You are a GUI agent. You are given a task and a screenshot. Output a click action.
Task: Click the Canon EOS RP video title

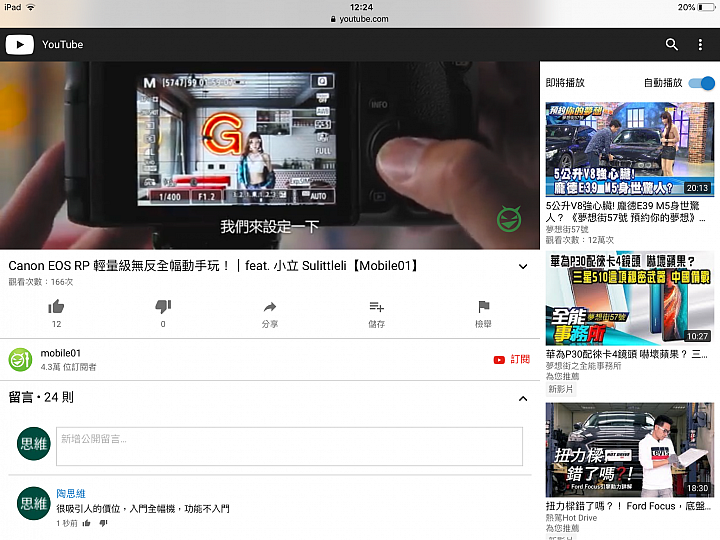pos(214,265)
